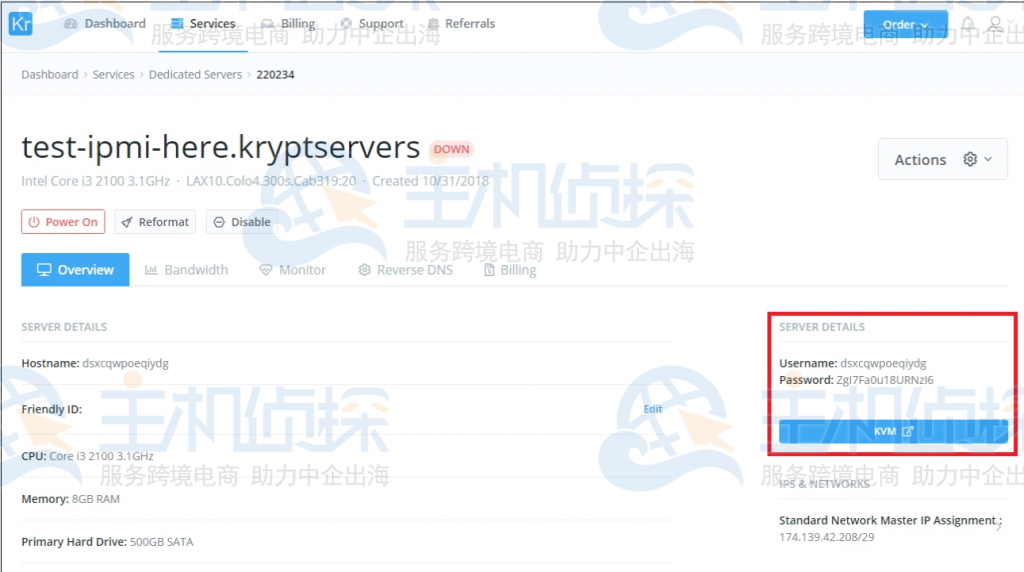Switch to the Reverse DNS tab

click(406, 270)
